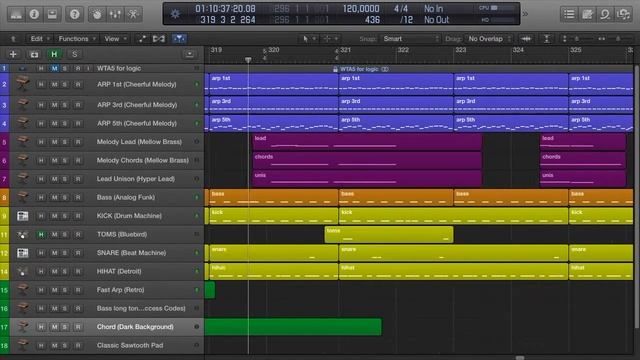
Task: Open the Snap Smart dropdown
Action: [410, 39]
